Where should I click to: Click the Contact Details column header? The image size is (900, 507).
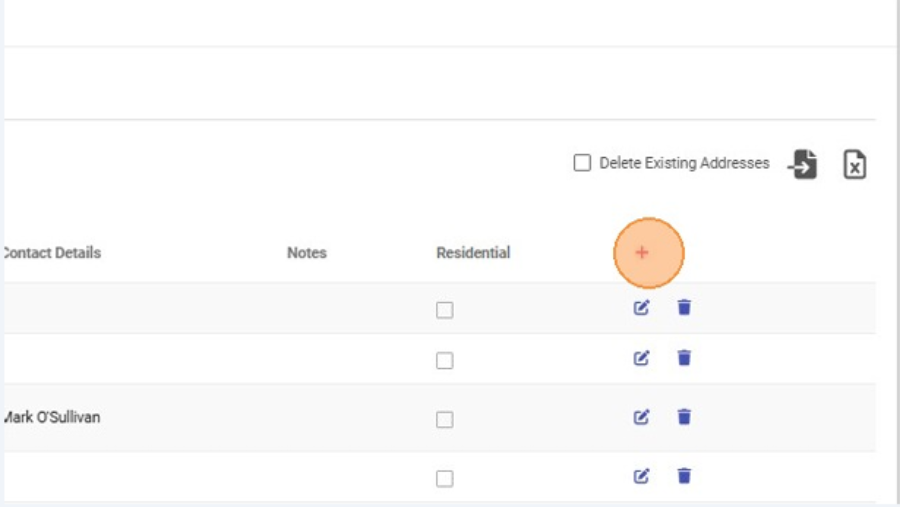point(52,253)
